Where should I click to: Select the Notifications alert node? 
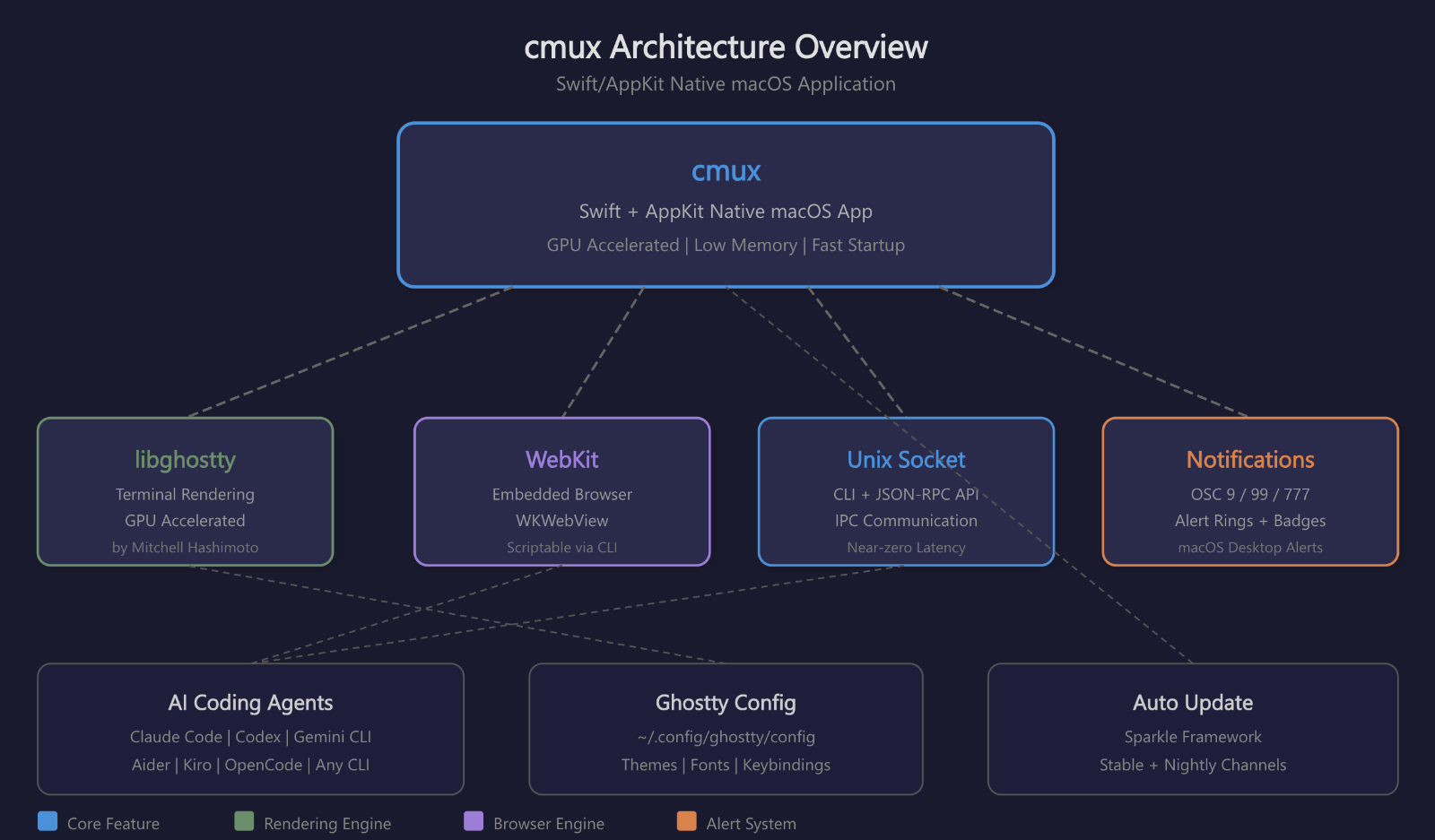(x=1249, y=491)
